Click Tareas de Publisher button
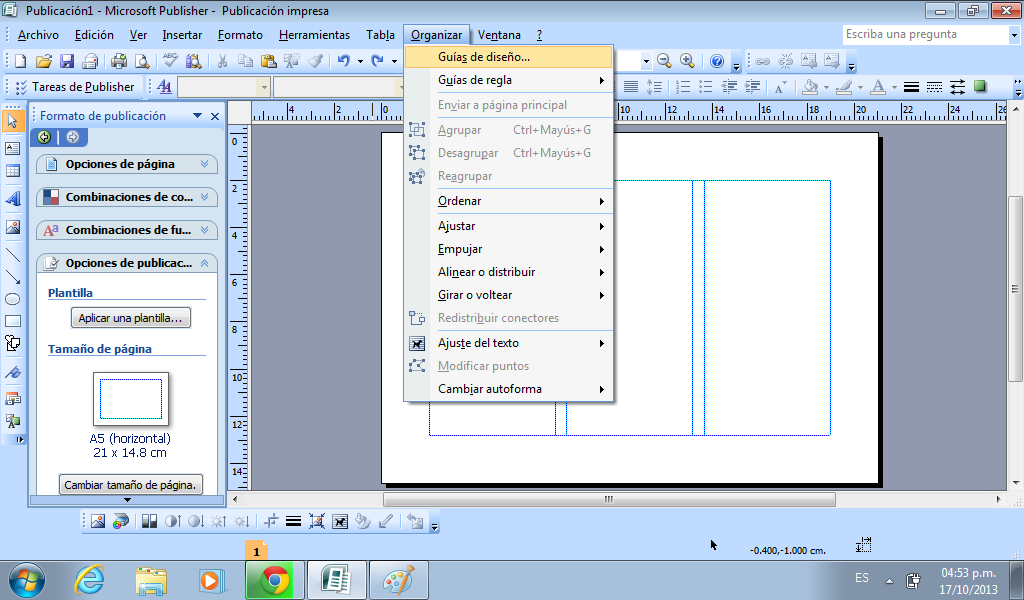The image size is (1024, 600). (x=75, y=87)
